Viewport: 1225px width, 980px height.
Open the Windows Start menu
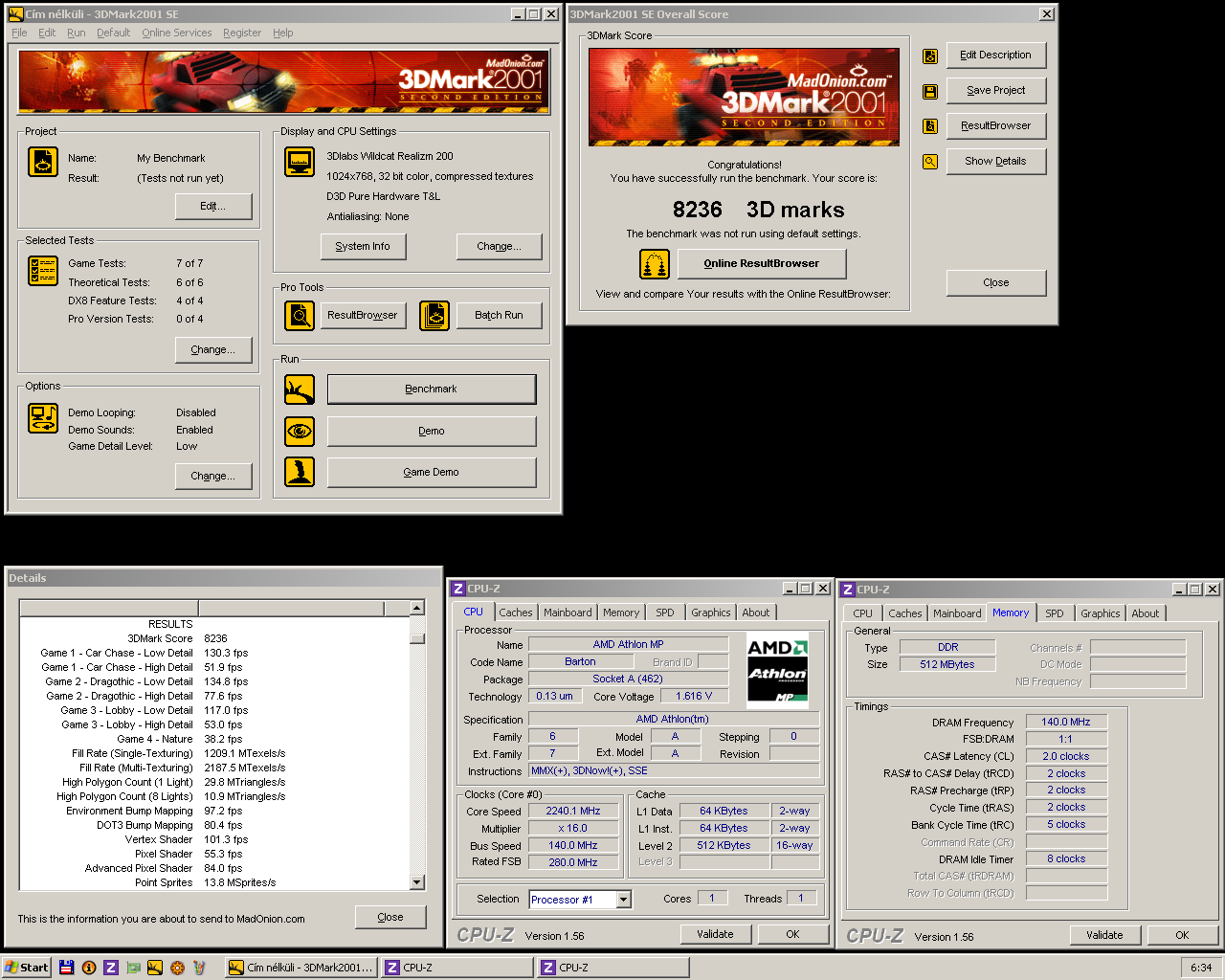pos(27,968)
